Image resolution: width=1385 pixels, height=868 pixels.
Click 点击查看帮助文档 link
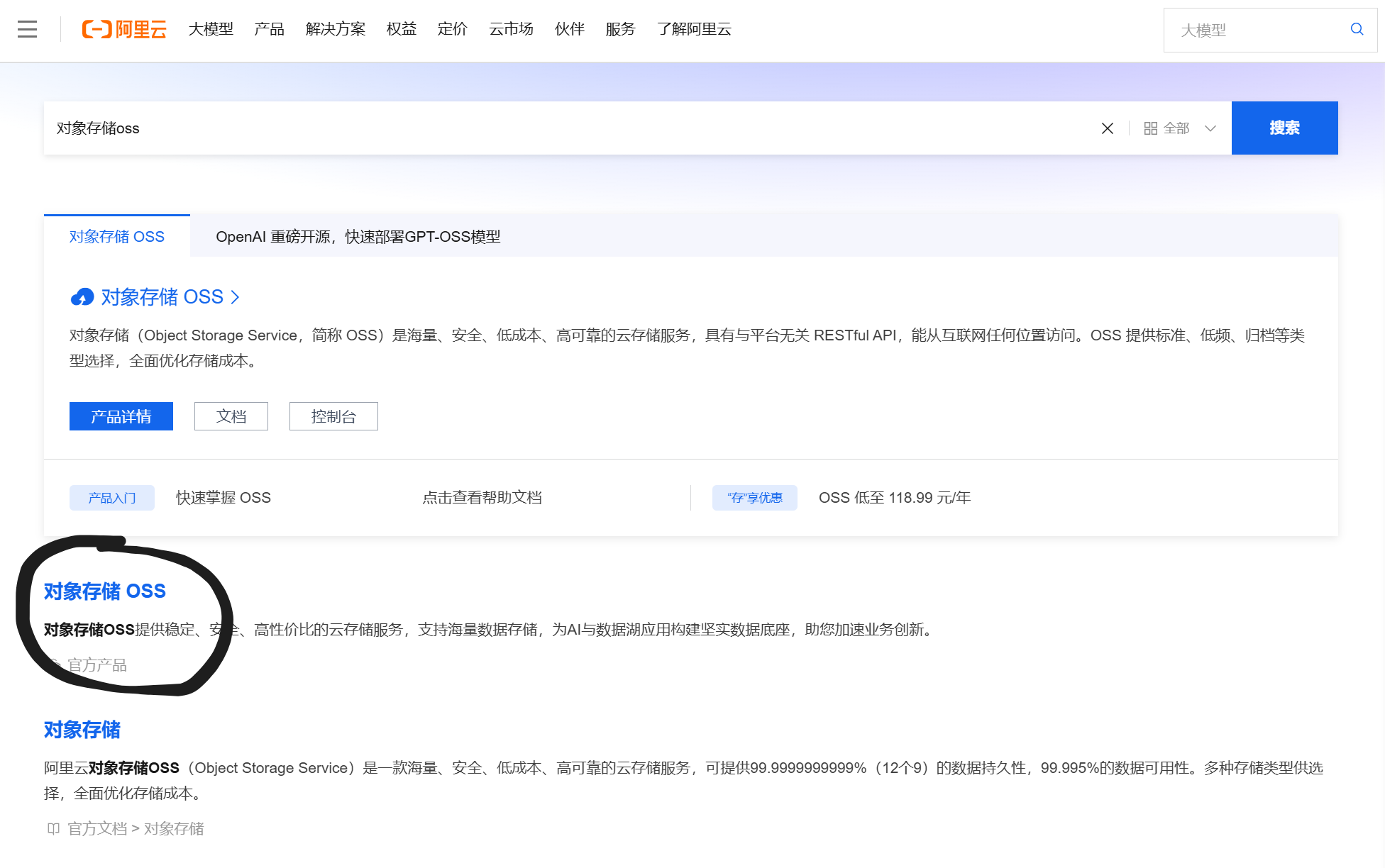482,498
